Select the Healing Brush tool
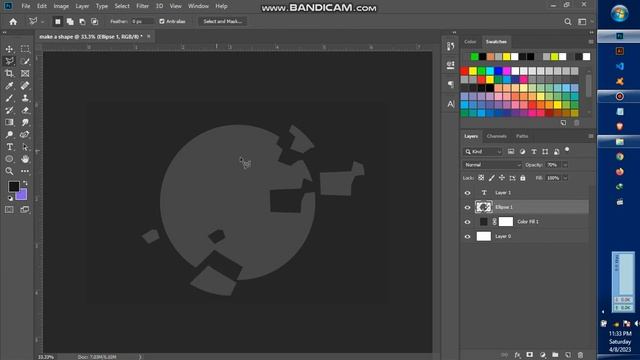 pos(25,86)
